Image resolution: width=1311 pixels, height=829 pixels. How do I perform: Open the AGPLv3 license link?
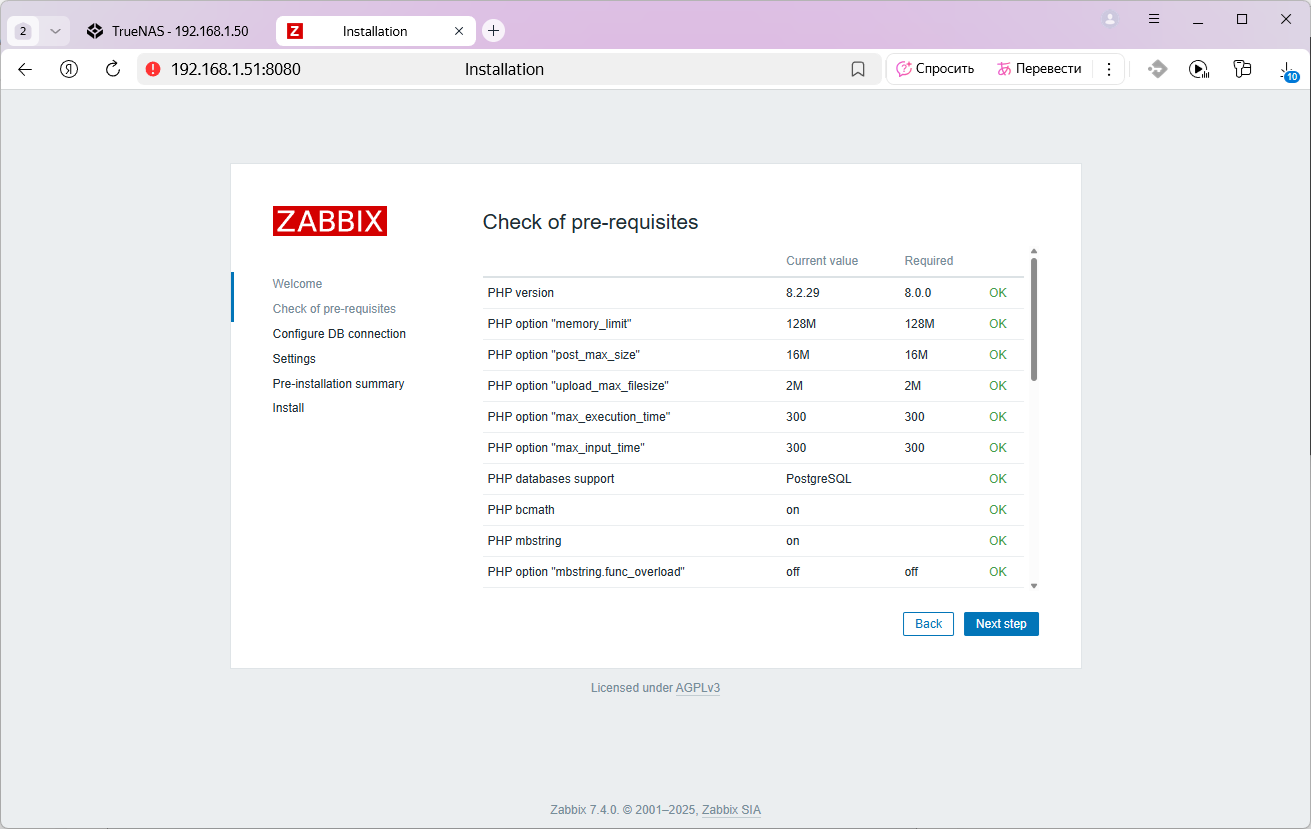(698, 688)
